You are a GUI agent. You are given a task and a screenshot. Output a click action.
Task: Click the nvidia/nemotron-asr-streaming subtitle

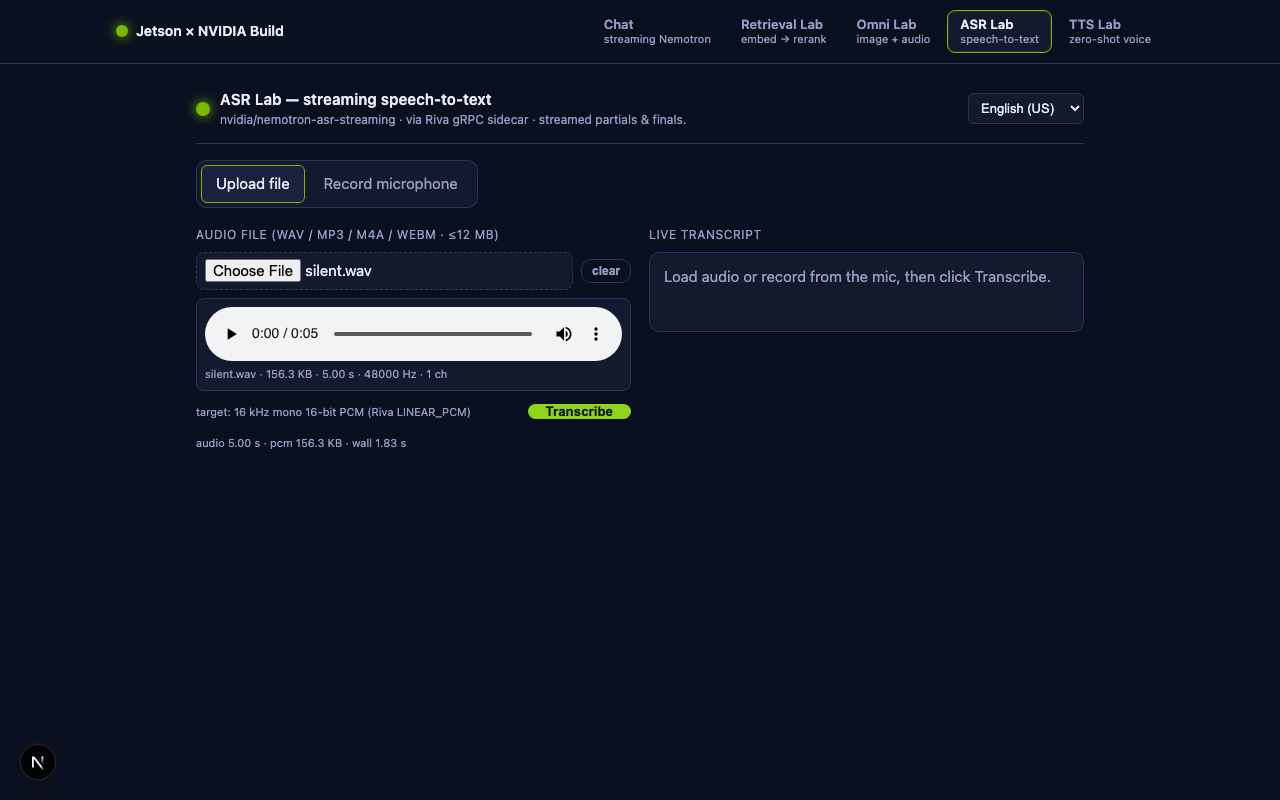(453, 120)
